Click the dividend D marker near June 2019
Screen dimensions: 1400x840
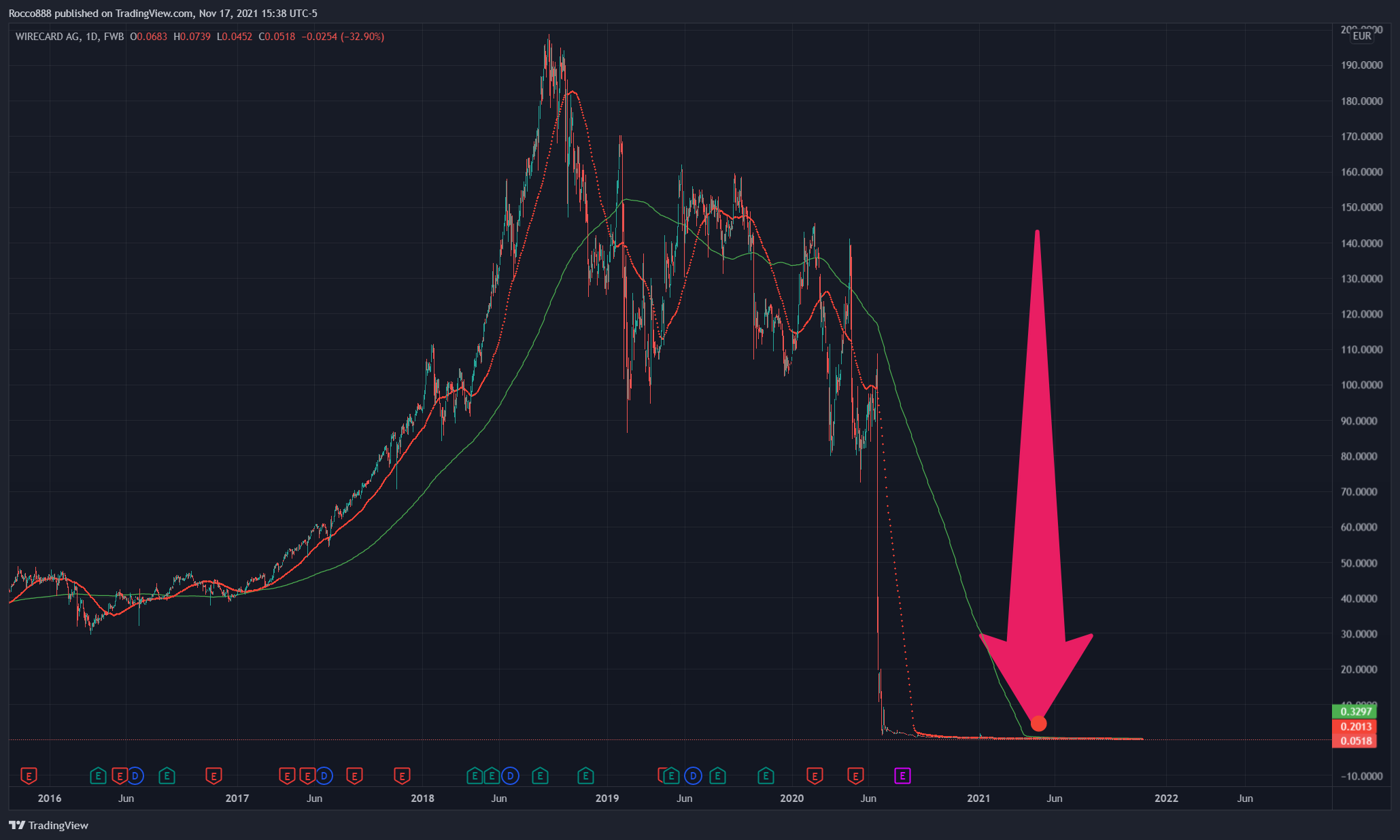coord(693,775)
